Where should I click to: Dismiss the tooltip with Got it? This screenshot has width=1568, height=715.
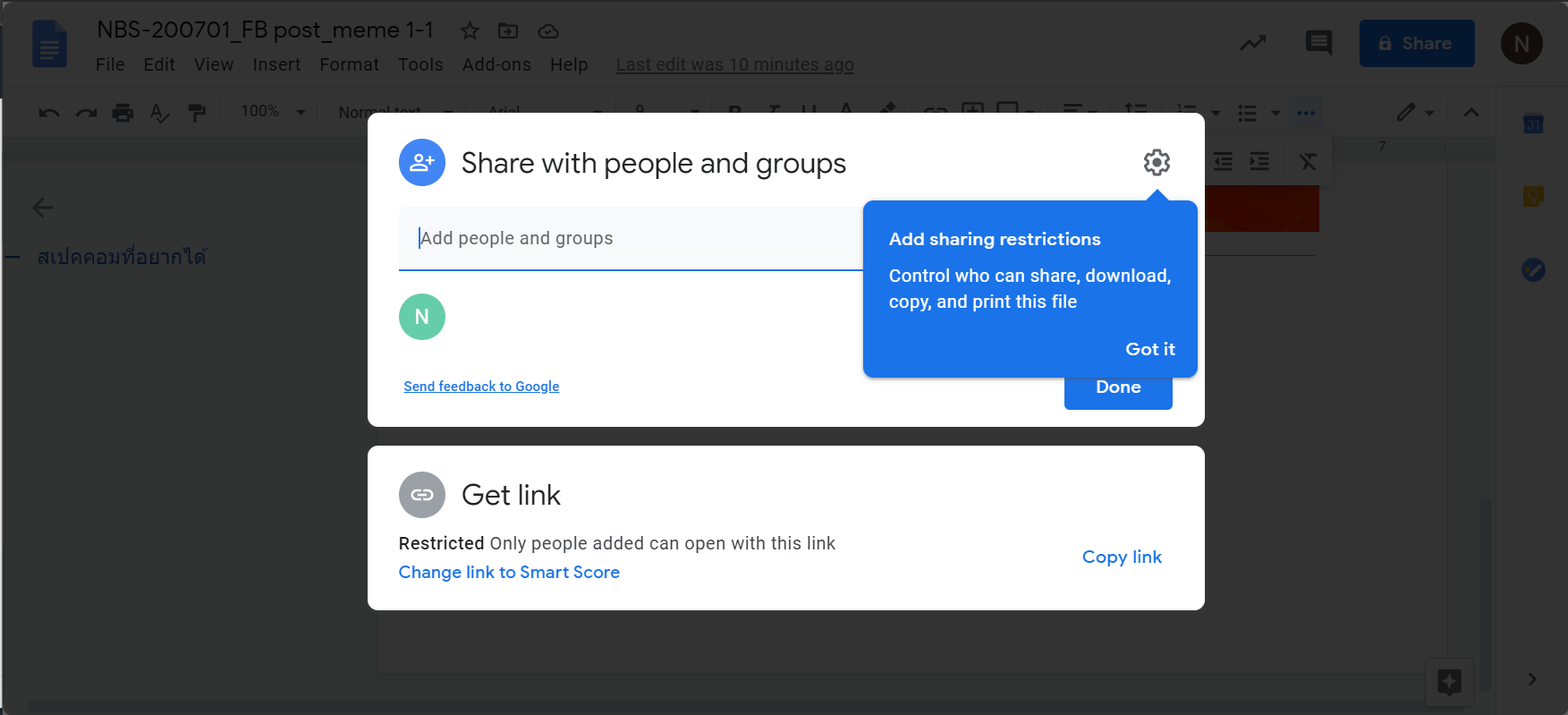(x=1149, y=349)
